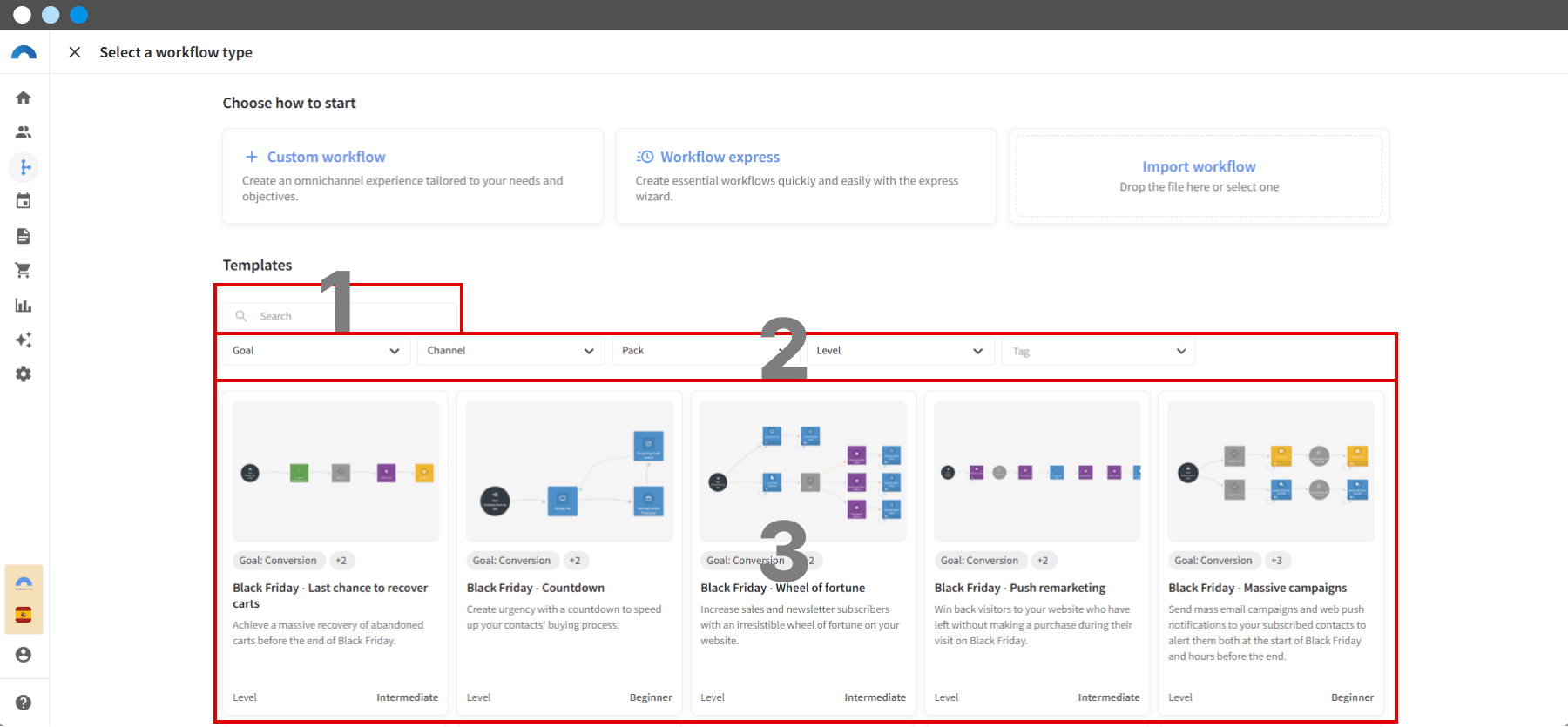Screen dimensions: 1568x727
Task: Click the clock list icon beside Workflow express
Action: (645, 157)
